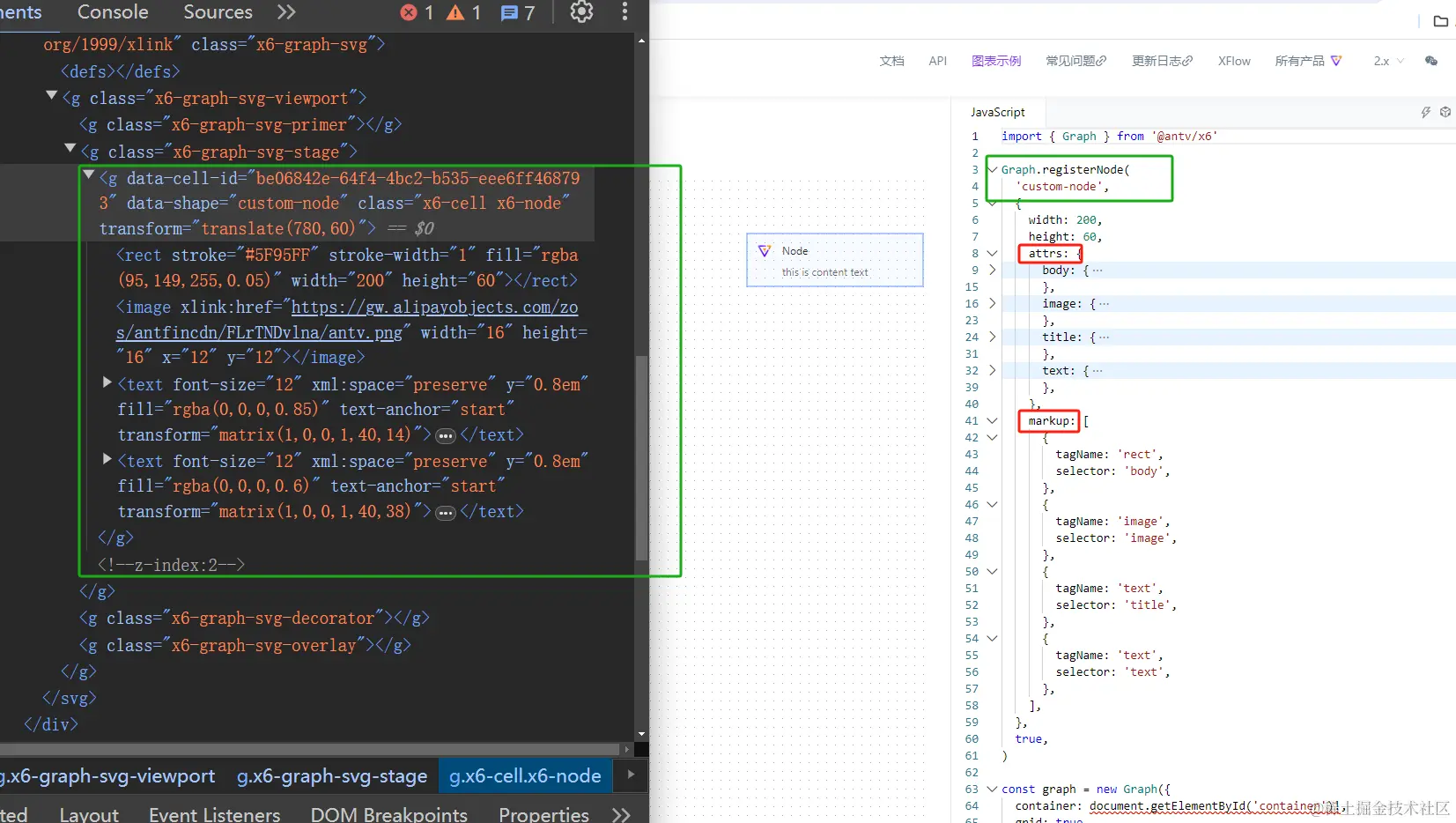
Task: Click the 'custom-node' string in code
Action: (x=1059, y=187)
